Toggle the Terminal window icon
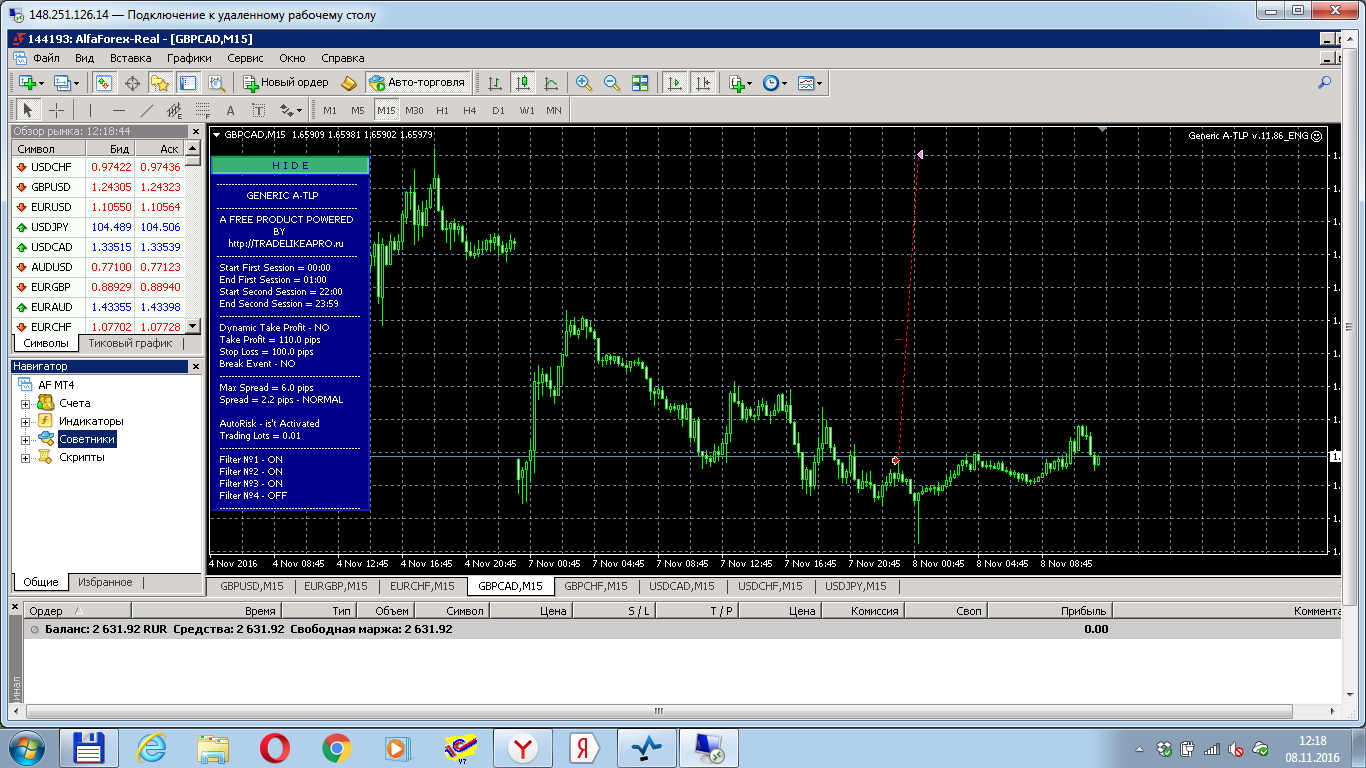Image resolution: width=1366 pixels, height=768 pixels. point(188,83)
